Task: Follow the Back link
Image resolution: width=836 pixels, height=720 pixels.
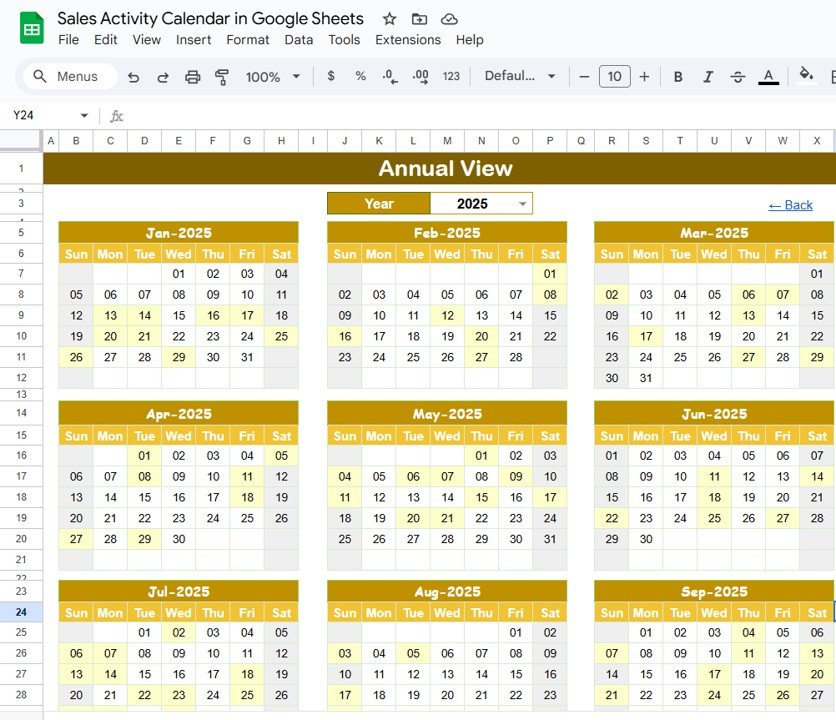Action: [790, 205]
